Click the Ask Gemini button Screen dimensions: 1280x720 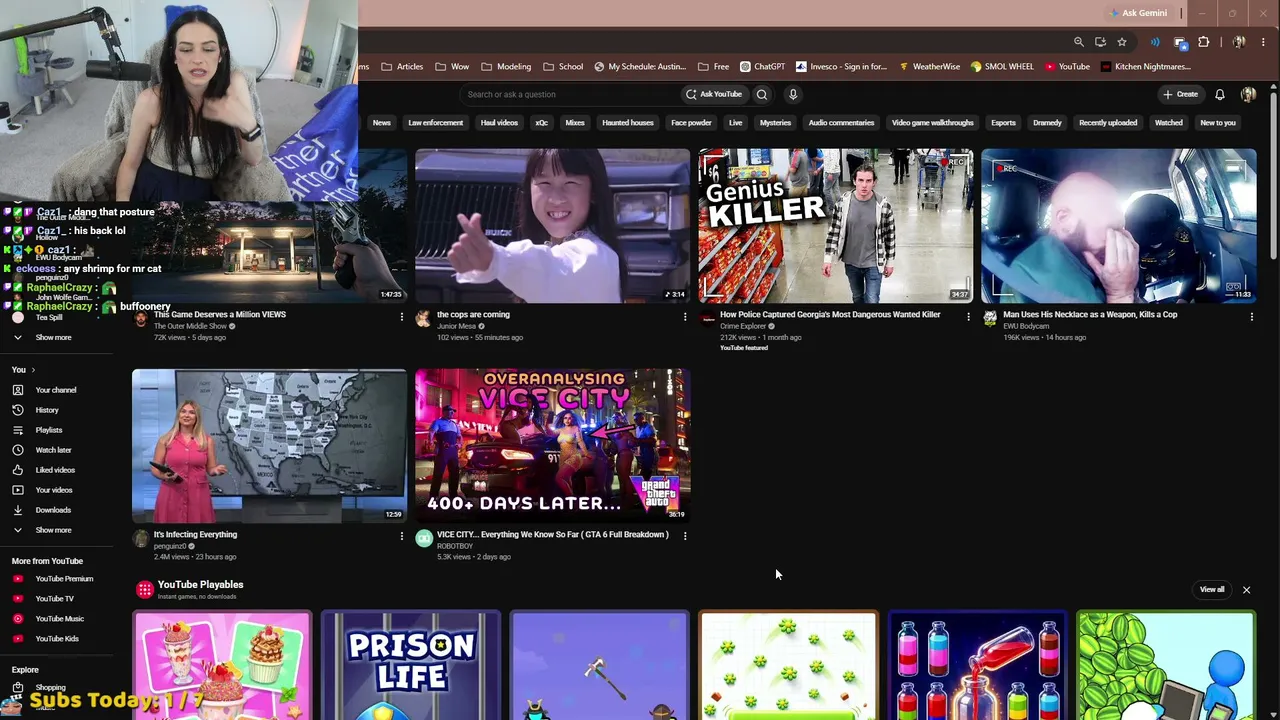tap(1137, 13)
